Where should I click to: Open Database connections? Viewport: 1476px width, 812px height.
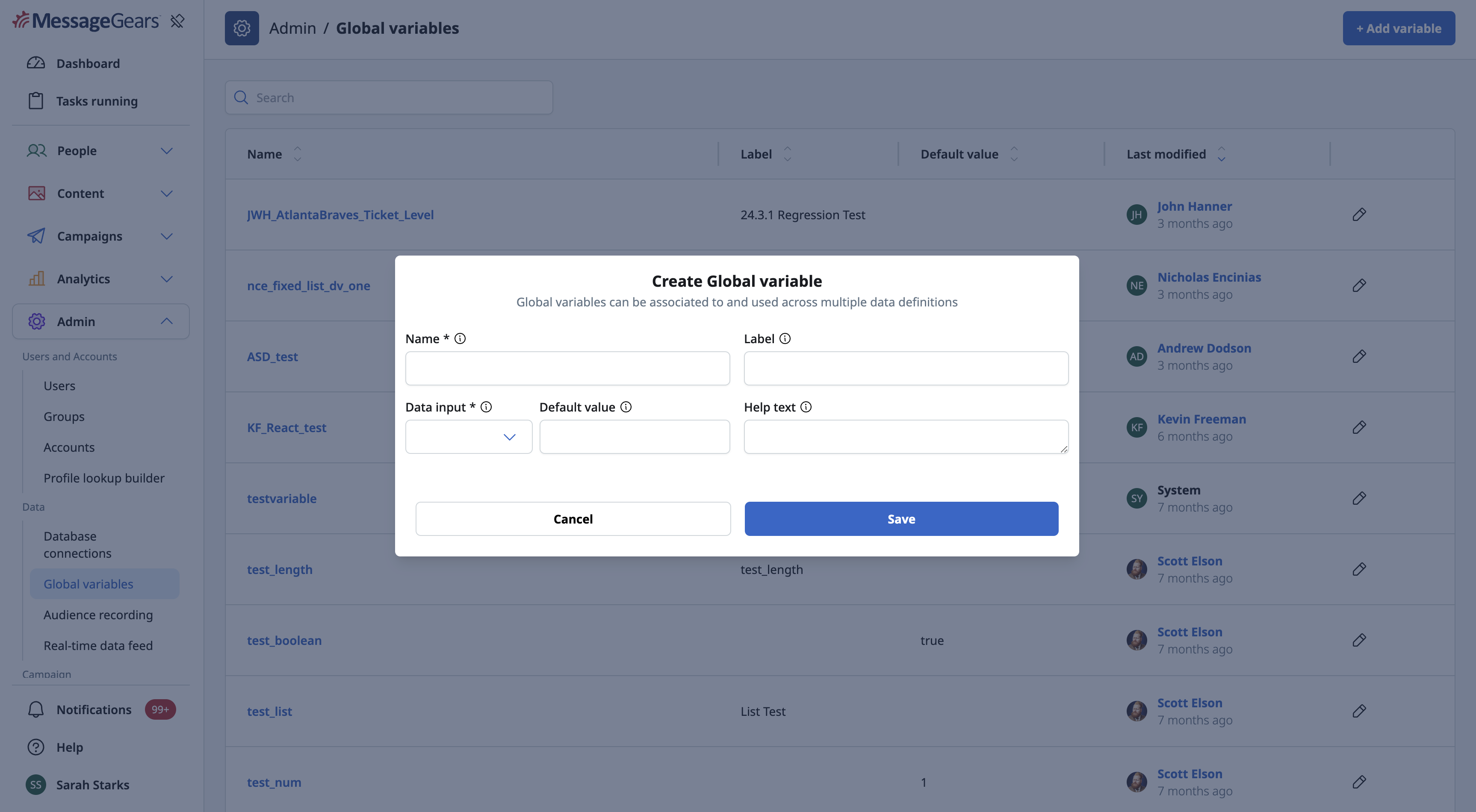click(x=77, y=544)
